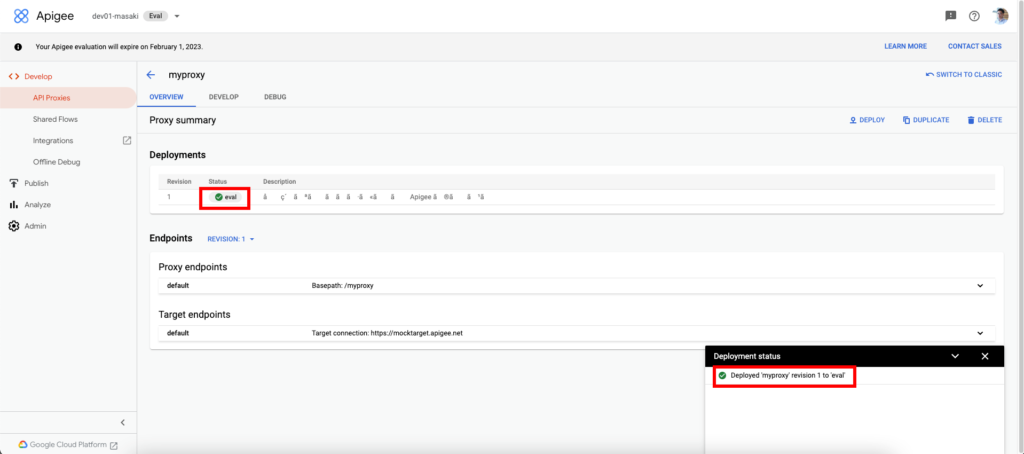Switch to the Debug tab
This screenshot has width=1024, height=454.
pos(275,96)
